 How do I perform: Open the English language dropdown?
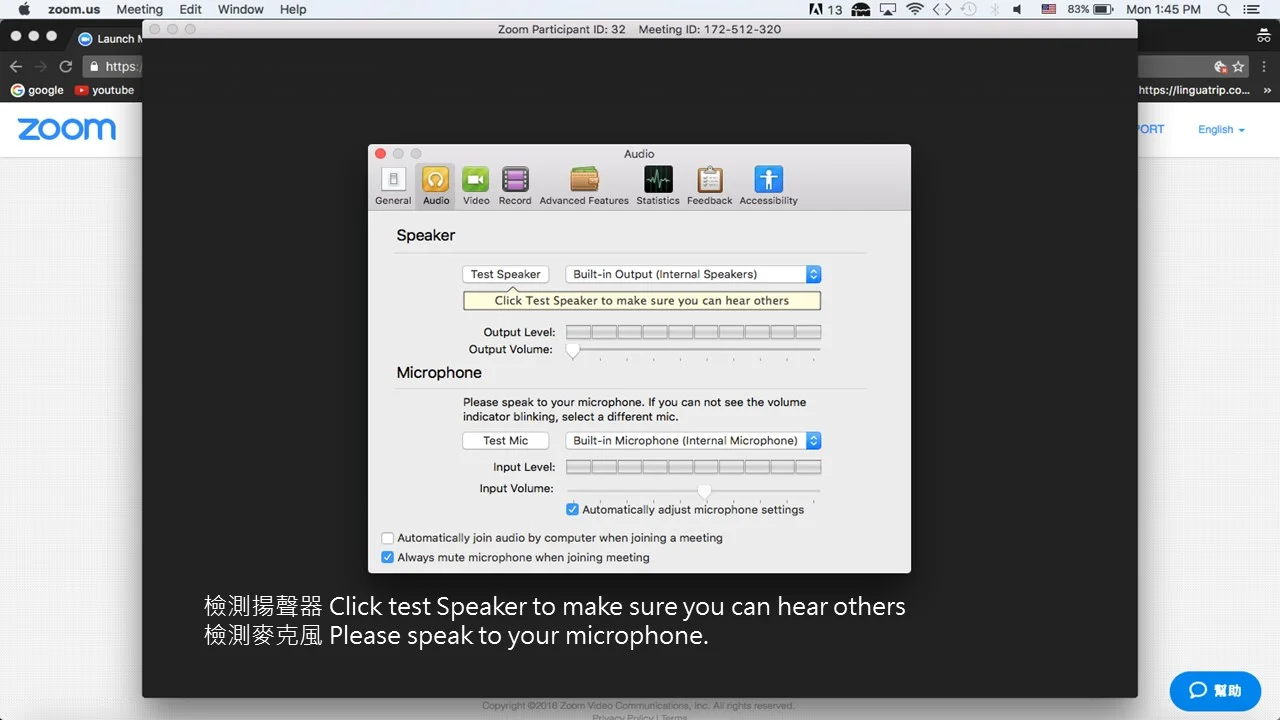tap(1221, 130)
